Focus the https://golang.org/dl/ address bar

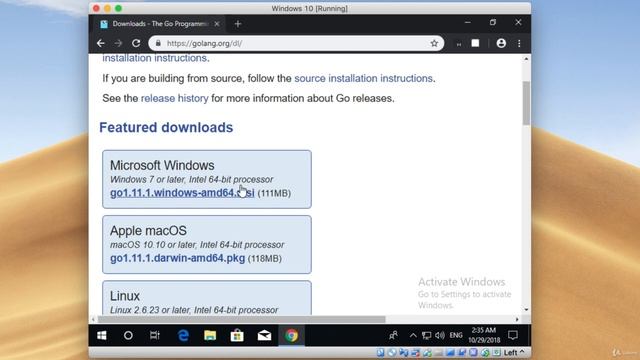(296, 43)
